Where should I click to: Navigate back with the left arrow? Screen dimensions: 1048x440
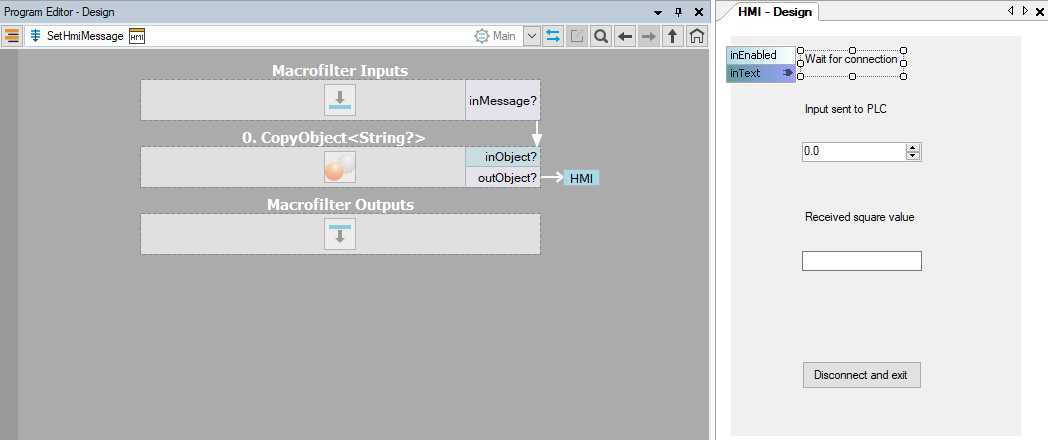click(625, 36)
